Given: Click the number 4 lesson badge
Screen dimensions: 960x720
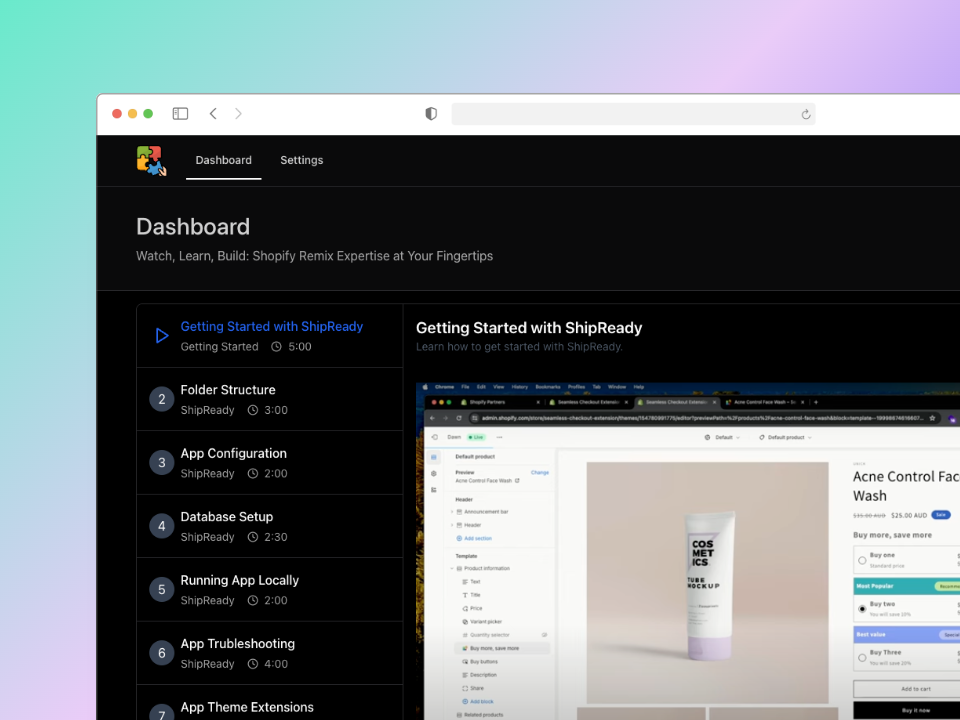Looking at the screenshot, I should [162, 526].
